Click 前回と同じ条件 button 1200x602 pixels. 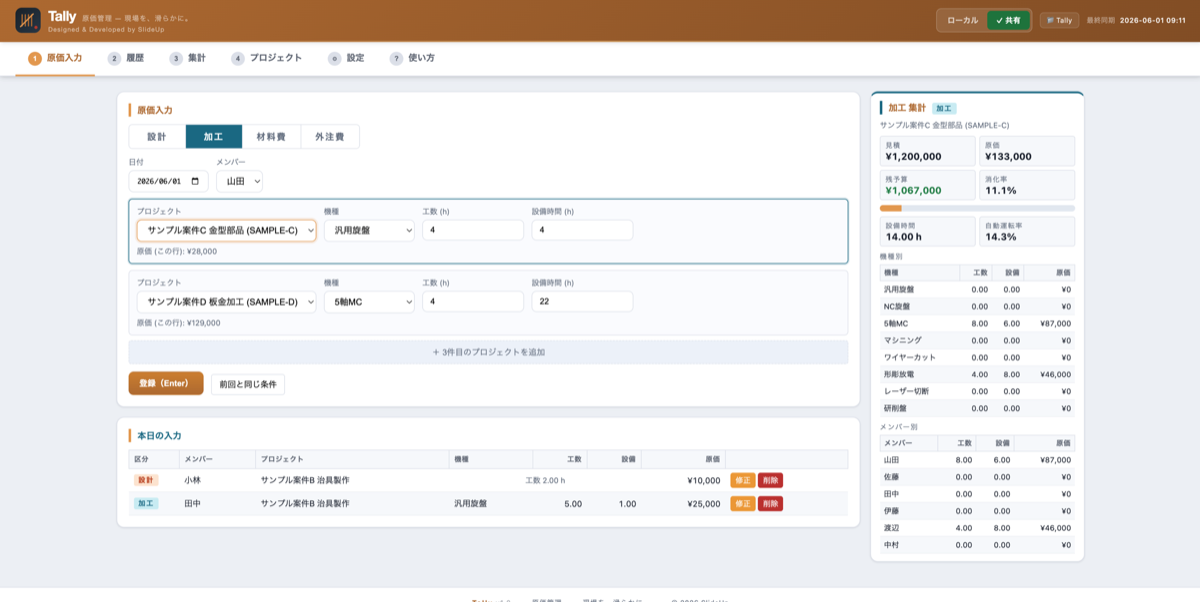point(248,384)
